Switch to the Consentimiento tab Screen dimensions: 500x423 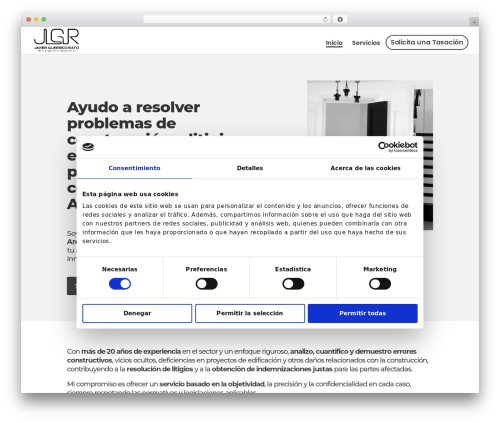click(134, 168)
